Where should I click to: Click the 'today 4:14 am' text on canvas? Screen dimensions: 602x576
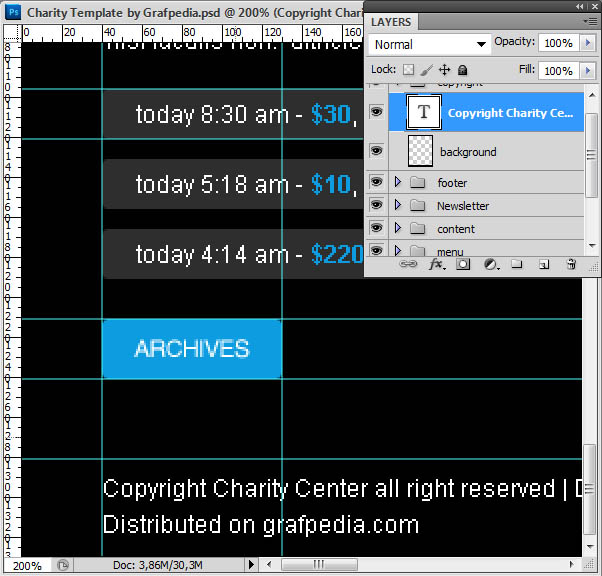[x=212, y=255]
